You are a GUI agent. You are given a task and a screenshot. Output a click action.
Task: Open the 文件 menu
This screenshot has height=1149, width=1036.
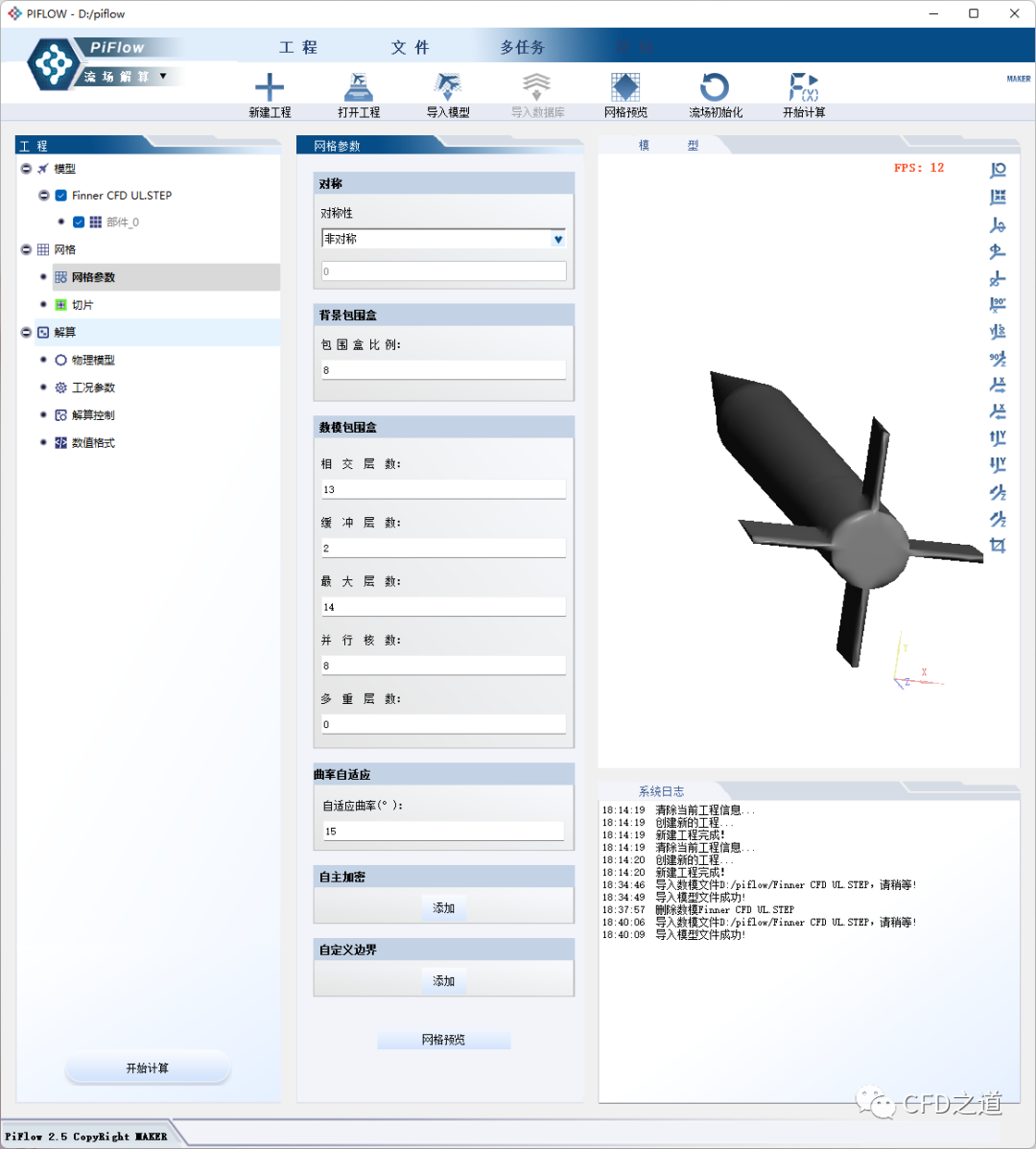point(411,48)
